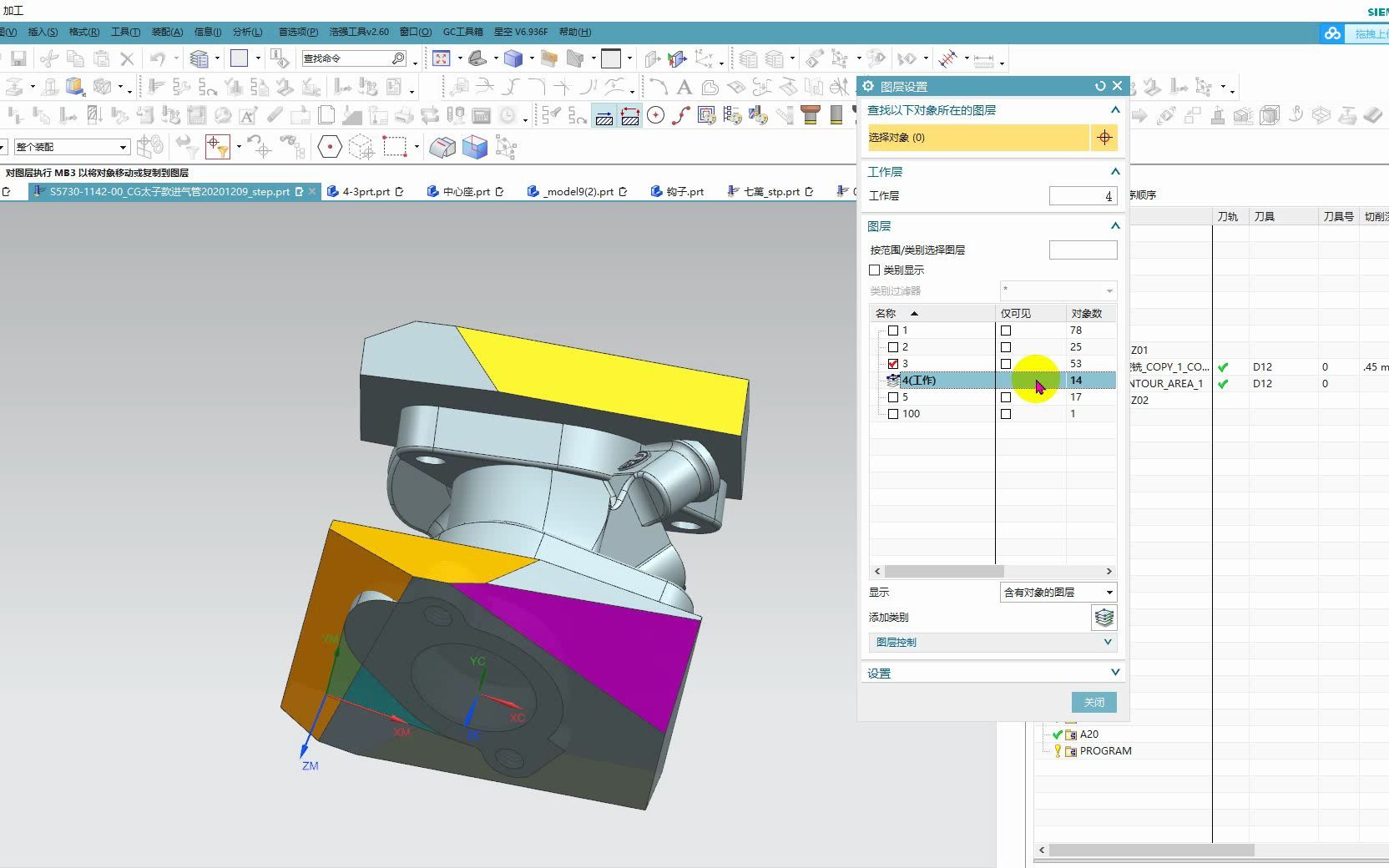Check the layer 5 name checkbox
Viewport: 1389px width, 868px height.
pyautogui.click(x=893, y=397)
